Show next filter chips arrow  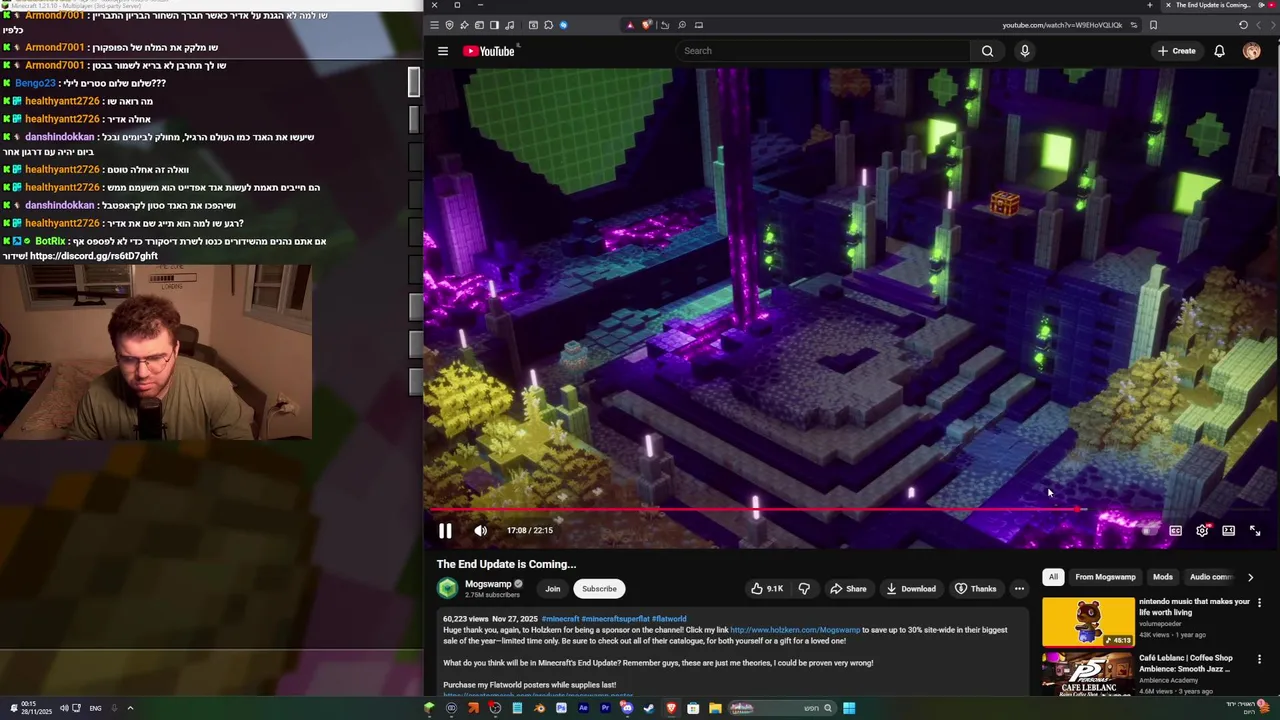click(1250, 577)
